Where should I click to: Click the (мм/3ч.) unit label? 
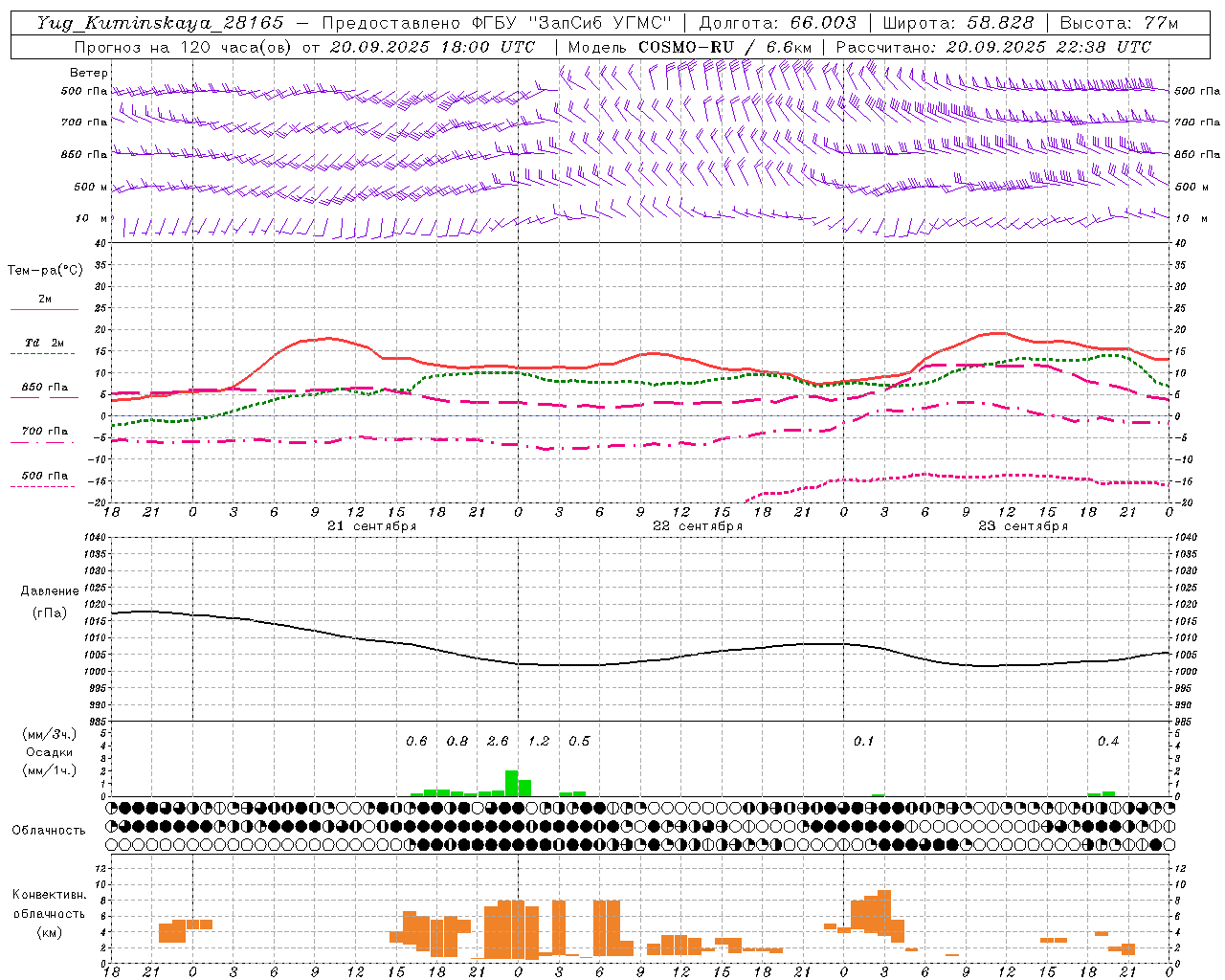[x=50, y=734]
